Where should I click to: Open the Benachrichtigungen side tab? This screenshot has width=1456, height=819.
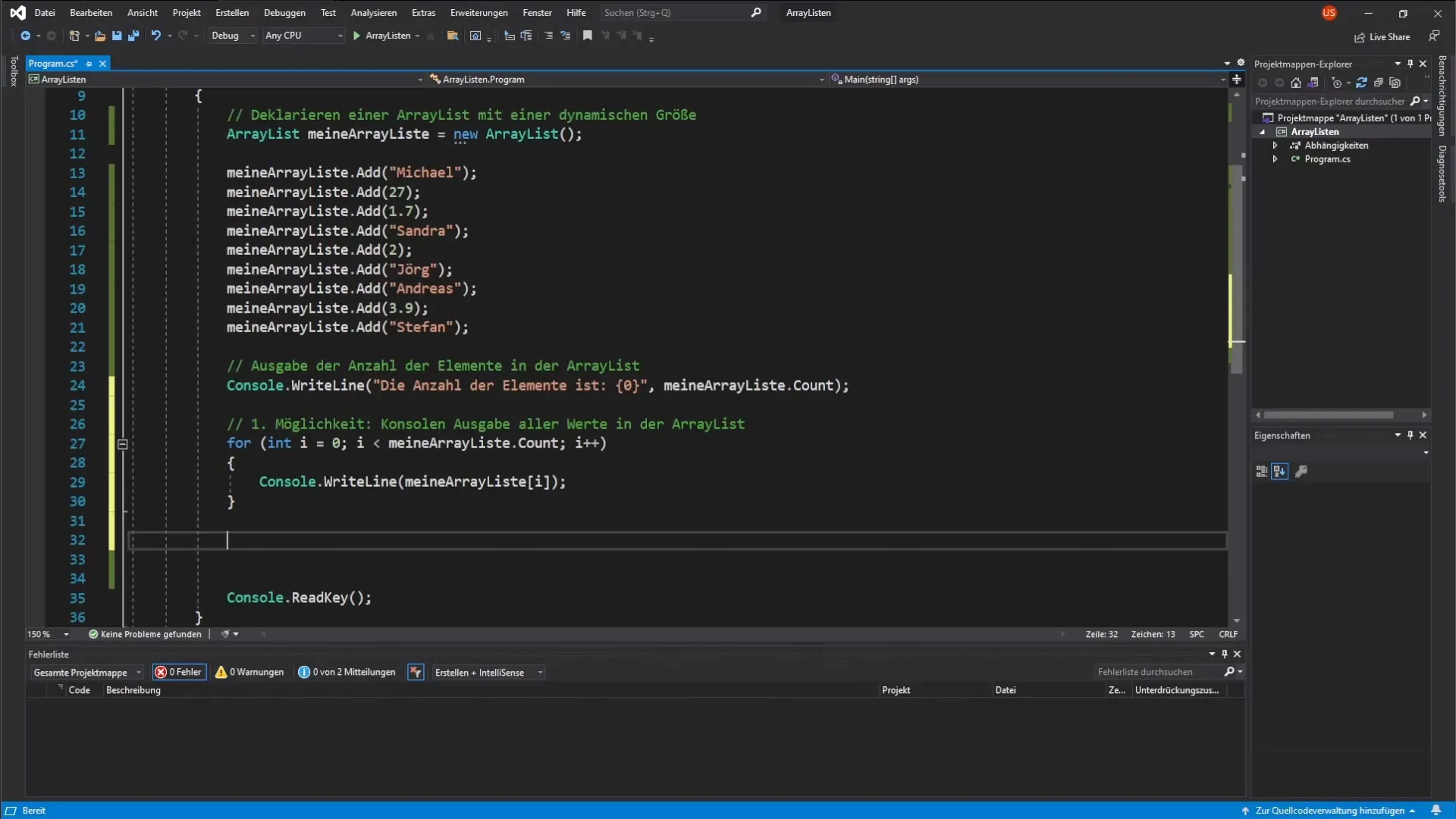pyautogui.click(x=1442, y=95)
